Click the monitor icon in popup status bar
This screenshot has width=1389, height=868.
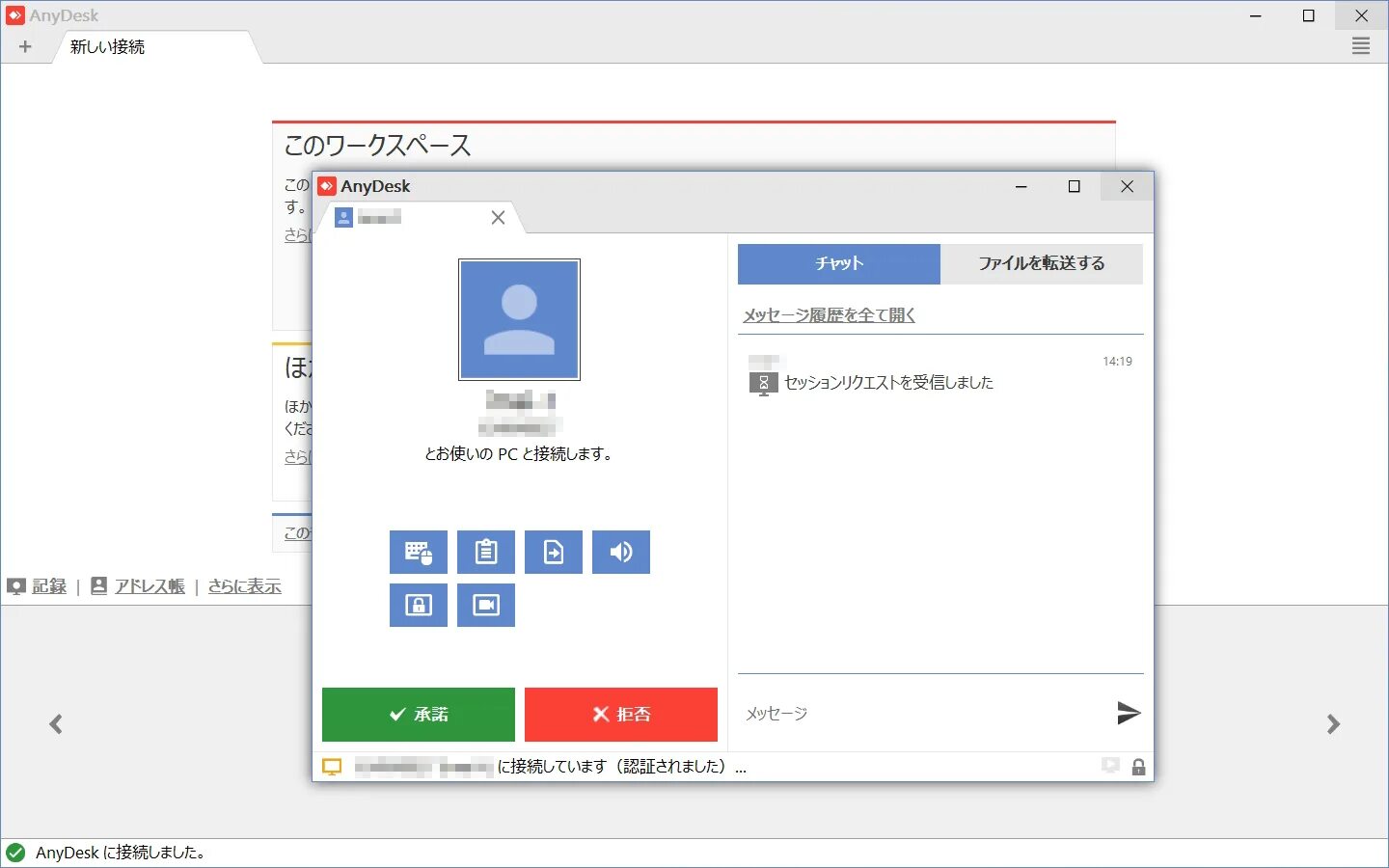click(x=332, y=767)
